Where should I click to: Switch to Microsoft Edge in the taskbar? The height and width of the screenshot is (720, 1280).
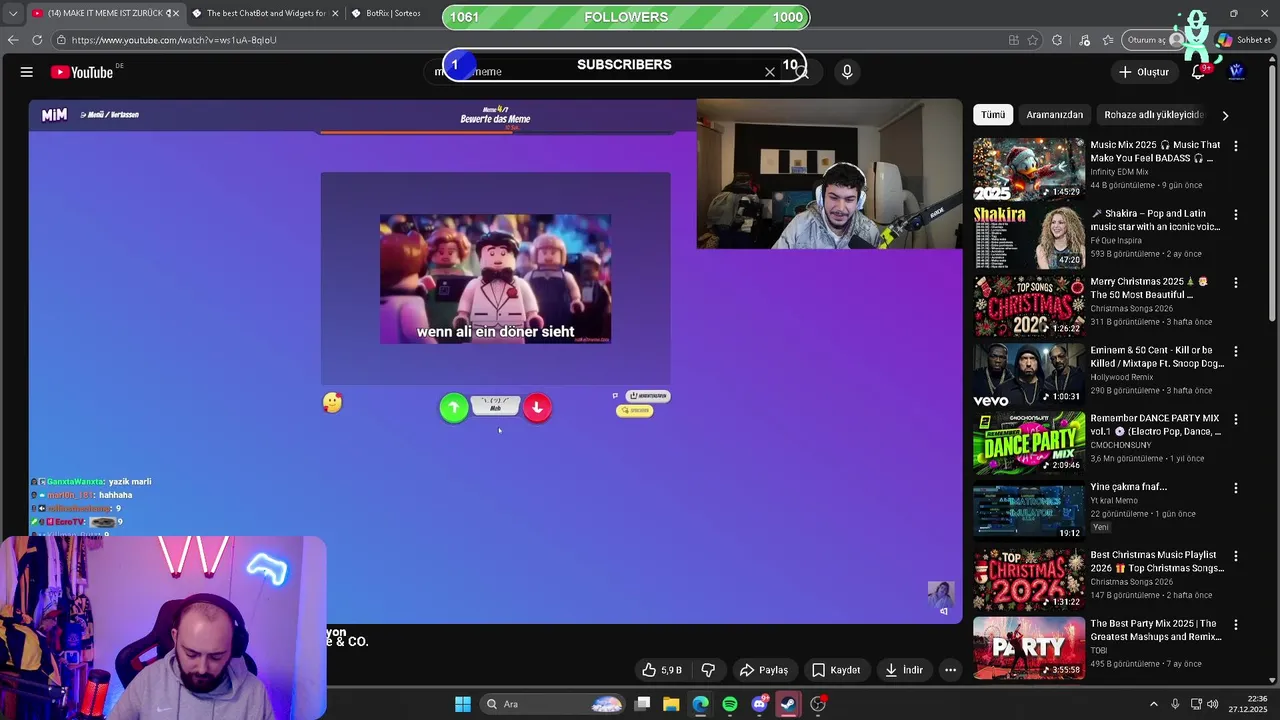click(x=701, y=704)
